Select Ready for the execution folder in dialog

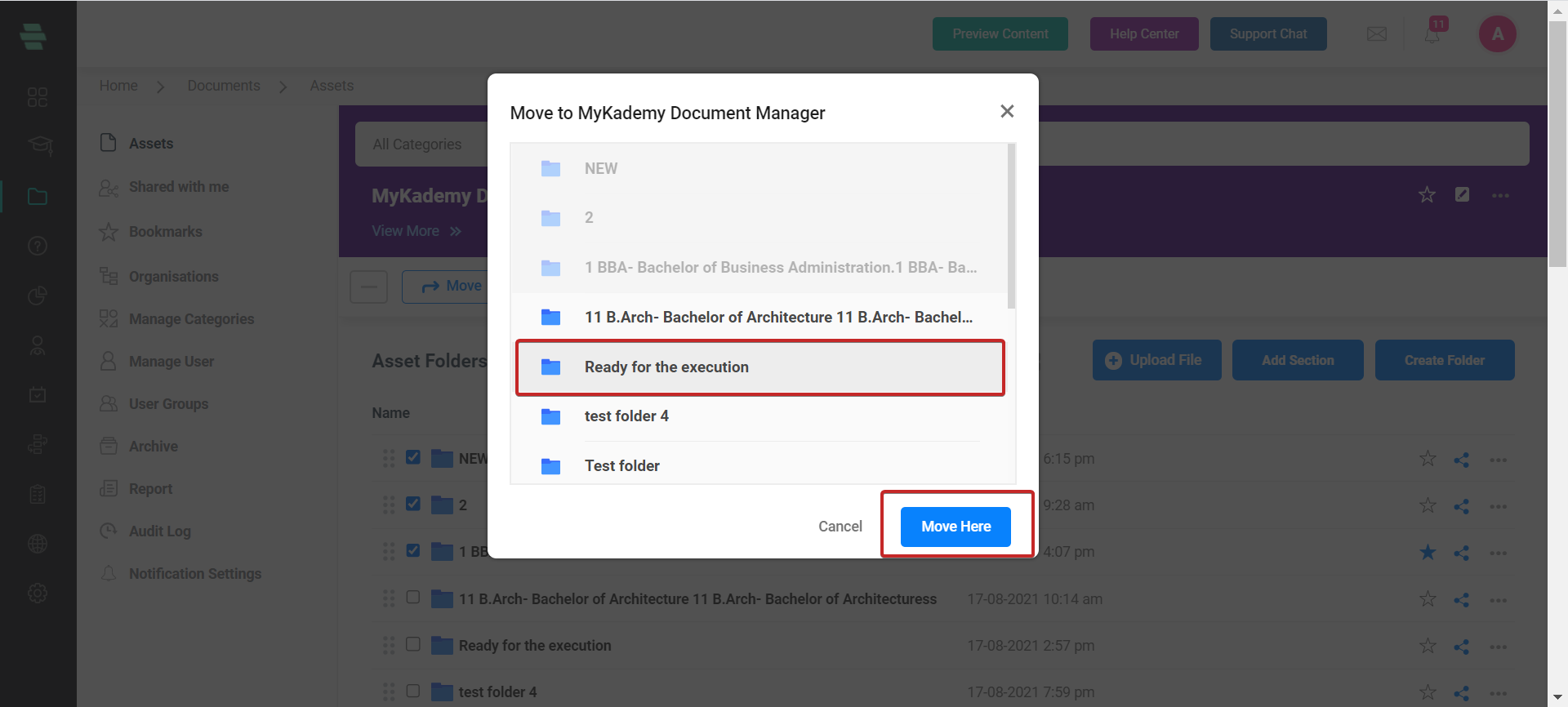(759, 367)
